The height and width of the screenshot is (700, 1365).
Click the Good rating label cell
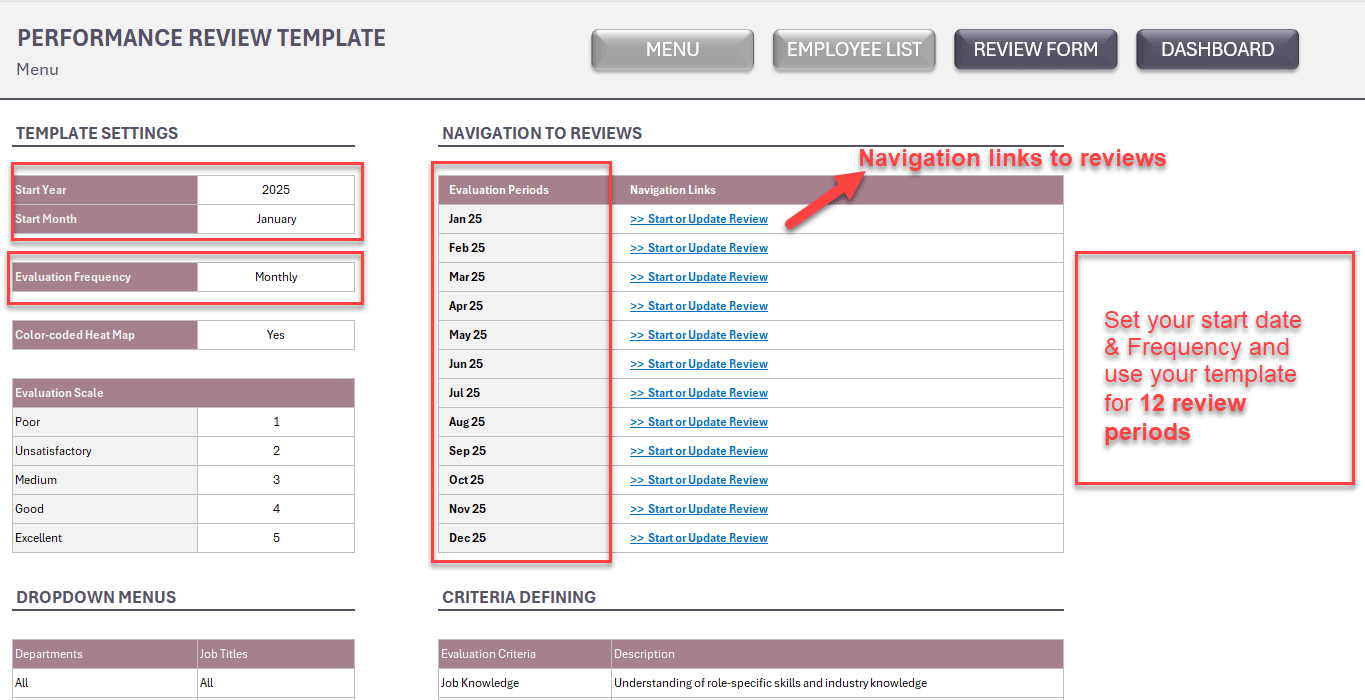pyautogui.click(x=105, y=509)
